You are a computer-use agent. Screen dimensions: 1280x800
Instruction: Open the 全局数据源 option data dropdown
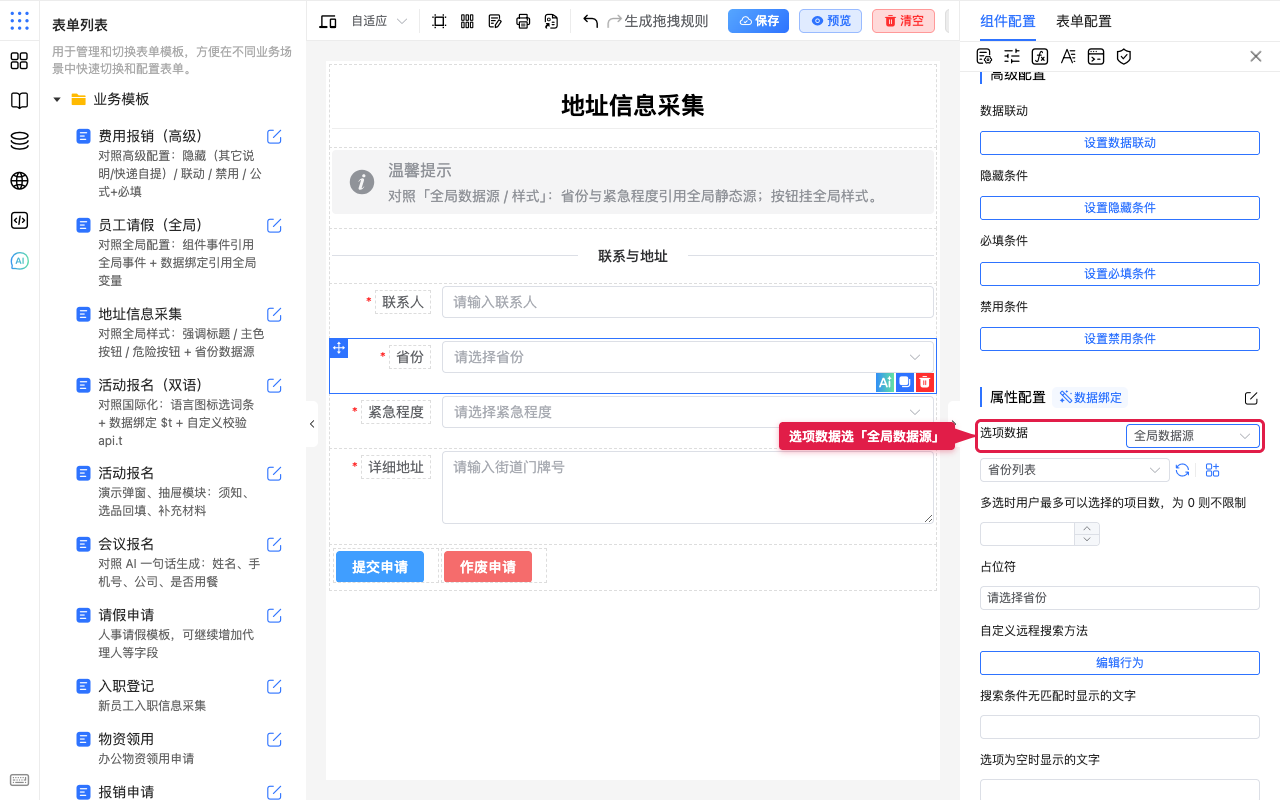(x=1192, y=436)
